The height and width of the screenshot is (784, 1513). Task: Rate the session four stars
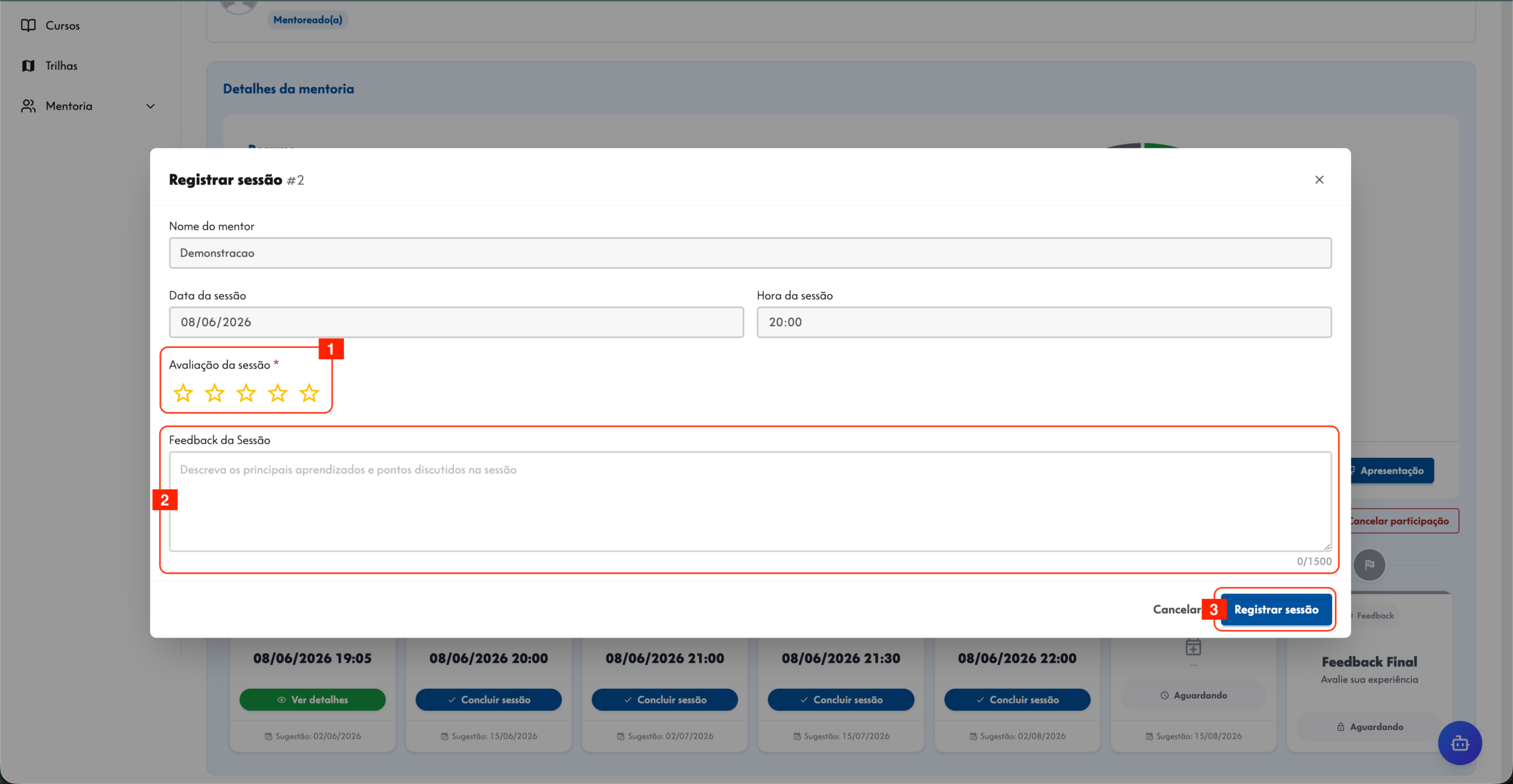(278, 393)
